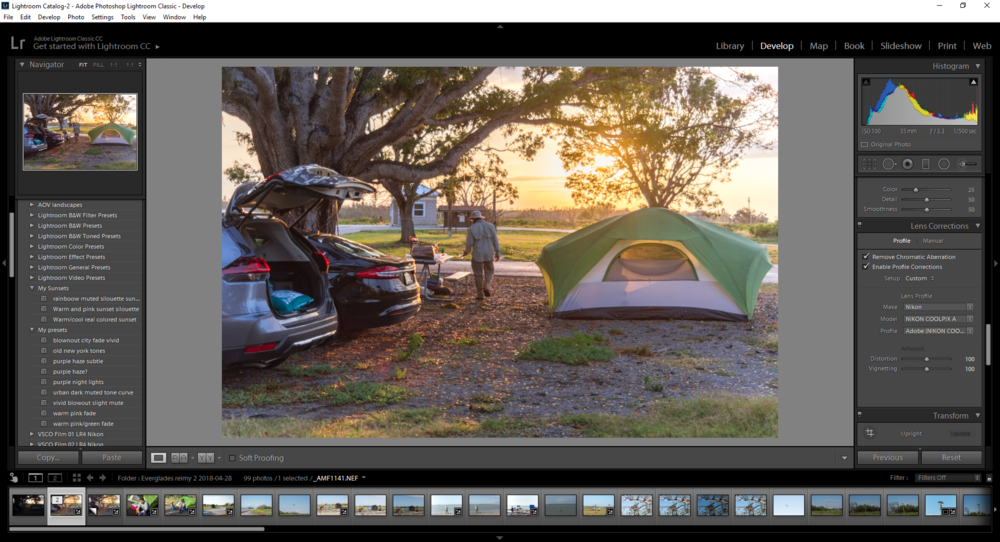Switch to the Library module
This screenshot has height=542, width=1000.
[x=729, y=46]
